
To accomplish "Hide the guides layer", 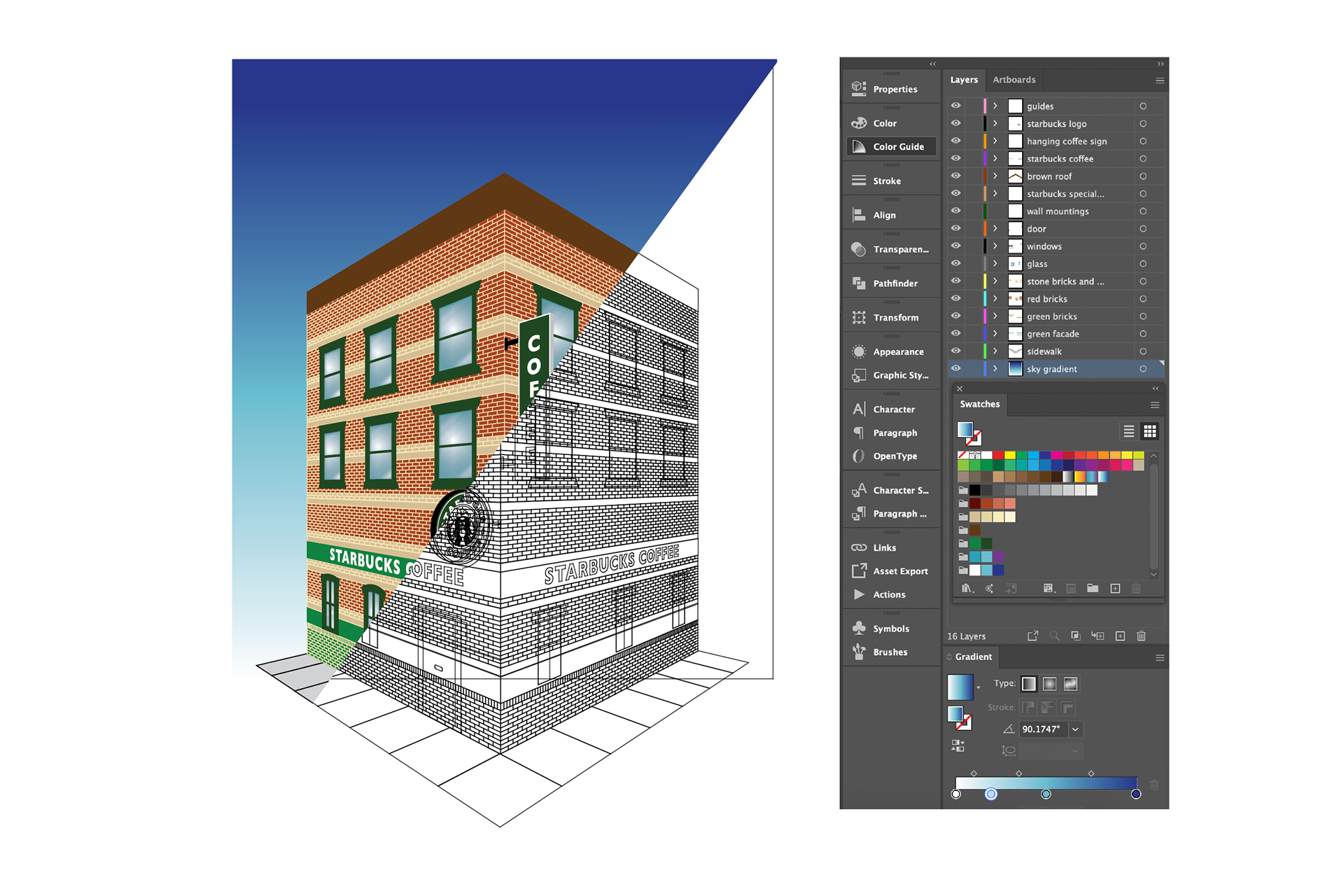I will (955, 106).
